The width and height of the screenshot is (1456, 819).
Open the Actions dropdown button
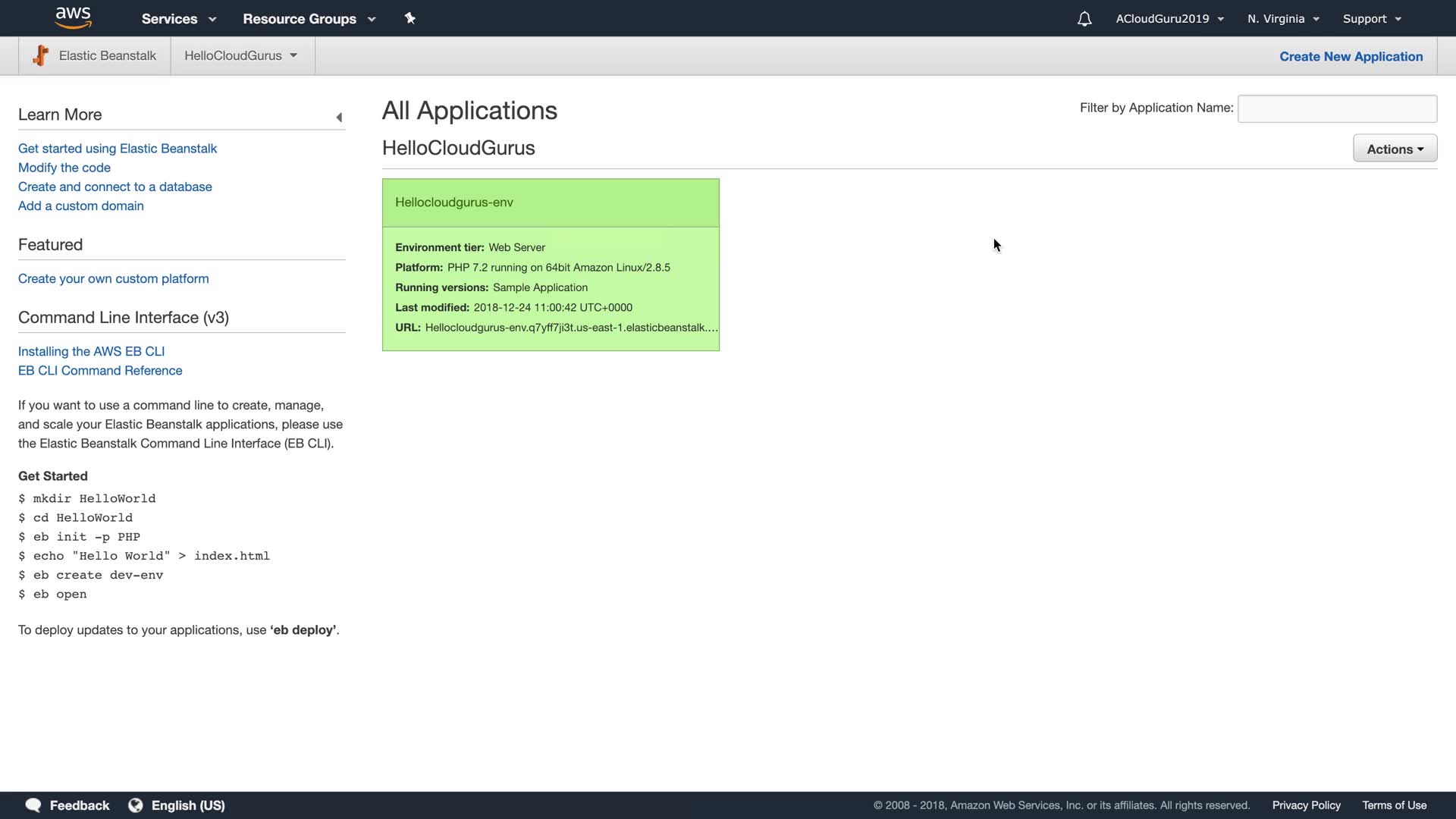tap(1395, 149)
